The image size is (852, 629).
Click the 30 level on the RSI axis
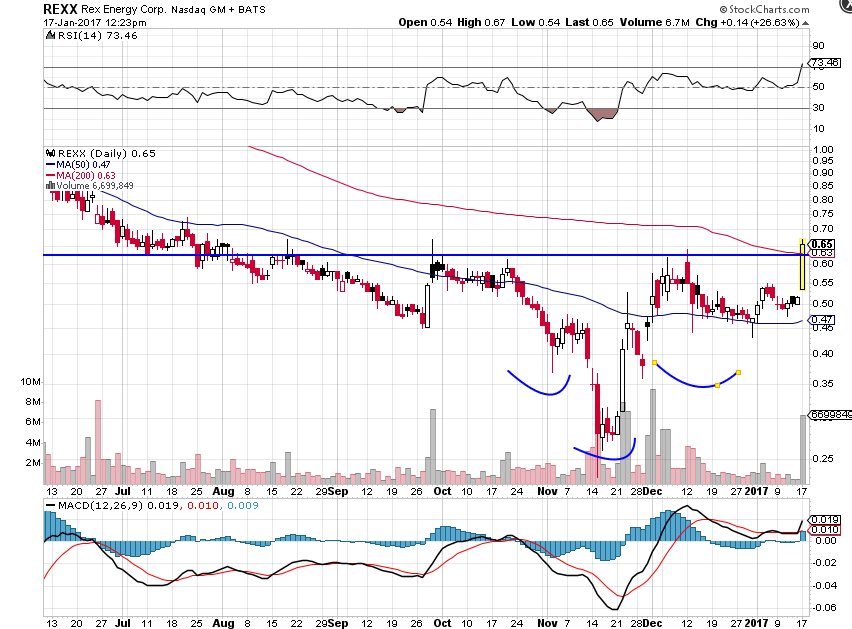pyautogui.click(x=818, y=108)
